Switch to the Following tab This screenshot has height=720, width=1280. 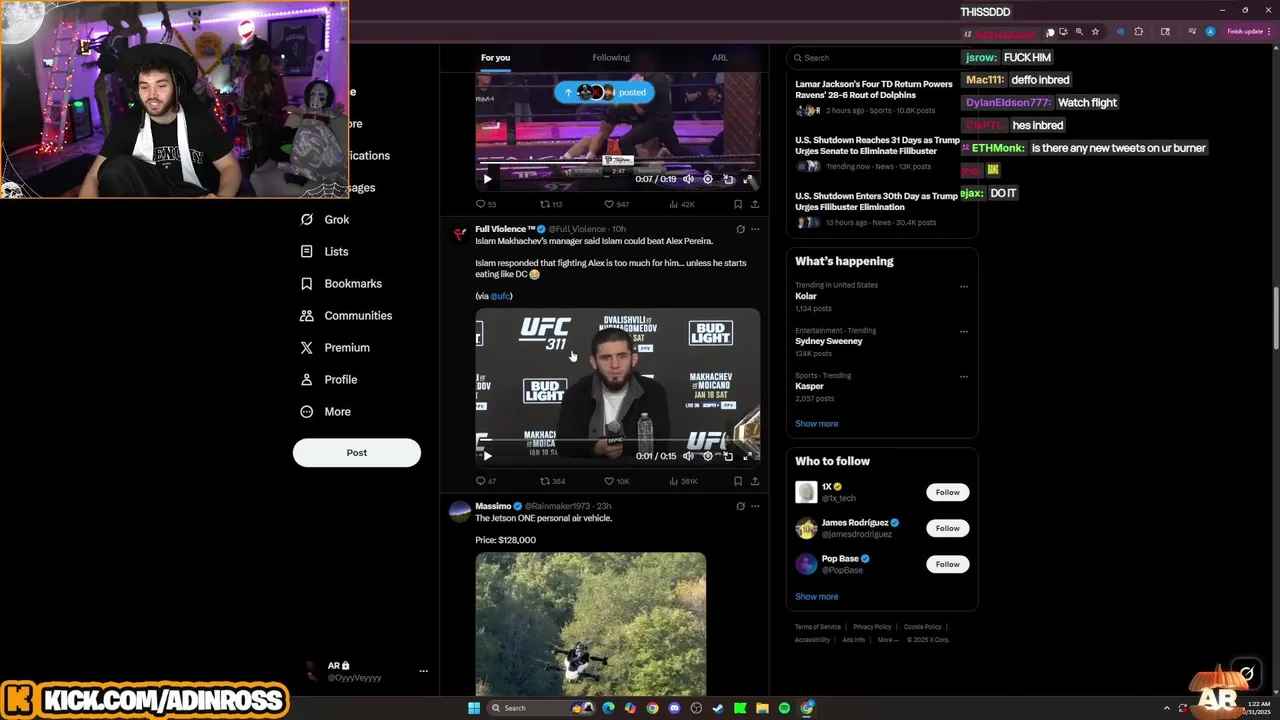(611, 57)
